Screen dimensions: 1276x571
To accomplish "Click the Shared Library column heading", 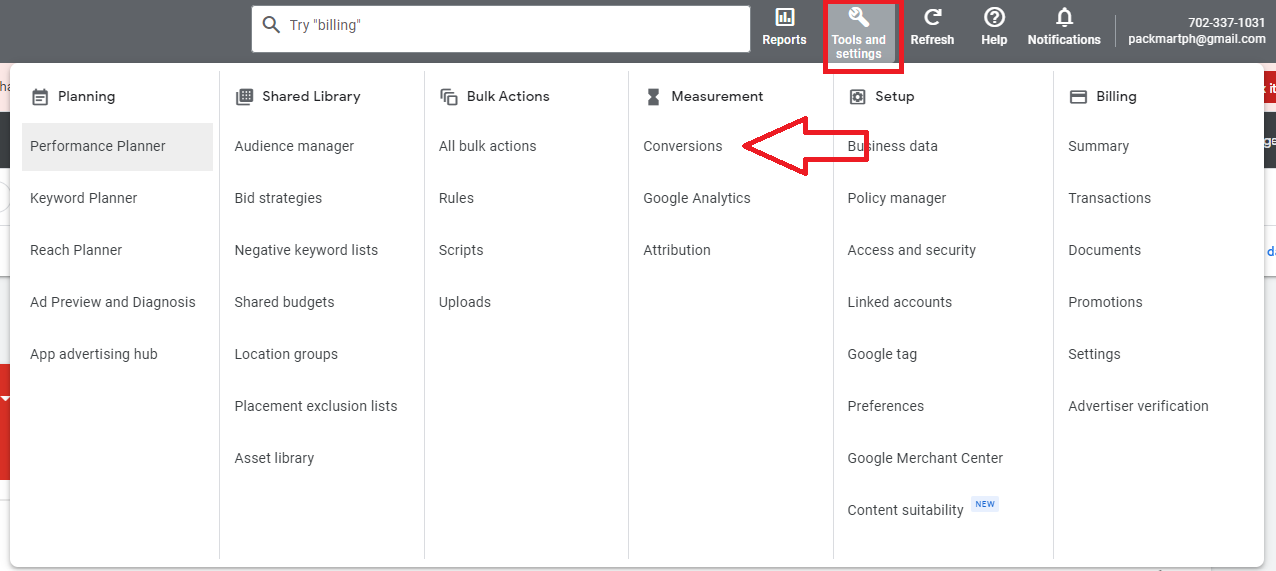I will pos(311,97).
